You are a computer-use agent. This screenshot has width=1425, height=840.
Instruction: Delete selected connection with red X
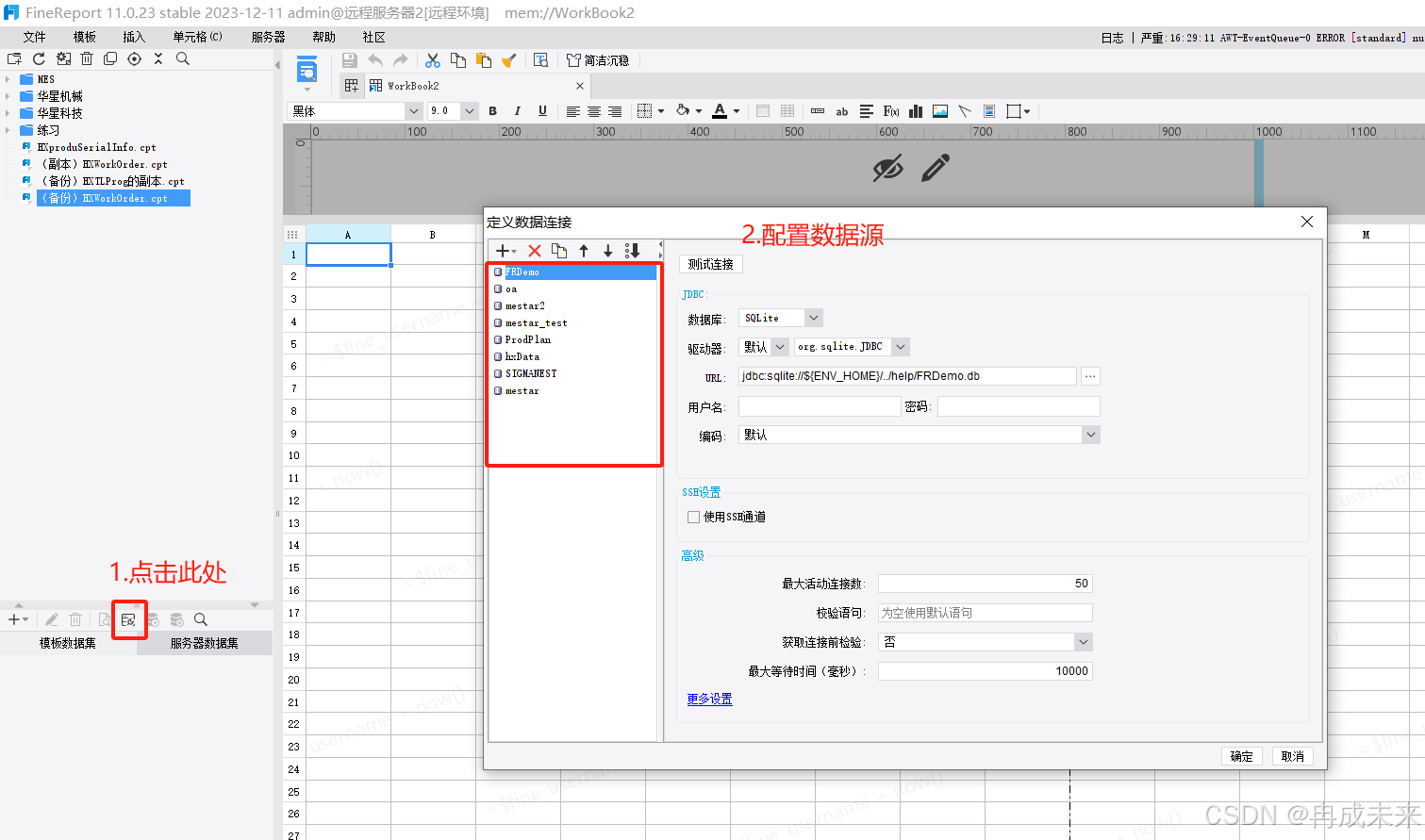535,251
